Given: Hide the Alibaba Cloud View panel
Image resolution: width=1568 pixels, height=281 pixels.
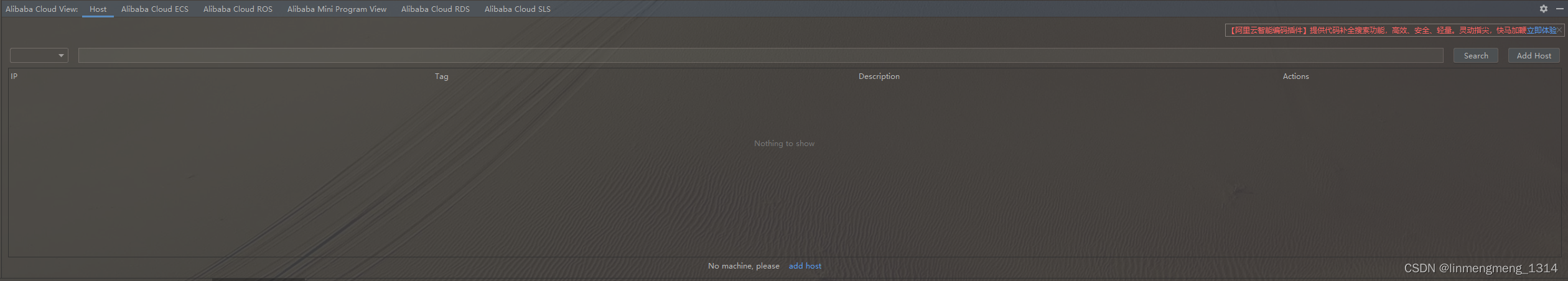Looking at the screenshot, I should pos(1559,9).
